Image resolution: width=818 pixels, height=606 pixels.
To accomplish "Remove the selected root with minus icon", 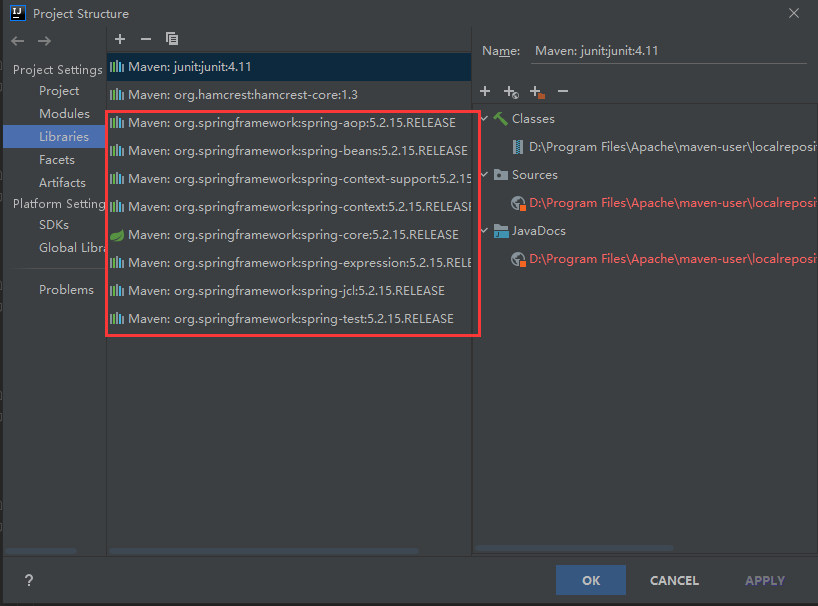I will point(562,91).
